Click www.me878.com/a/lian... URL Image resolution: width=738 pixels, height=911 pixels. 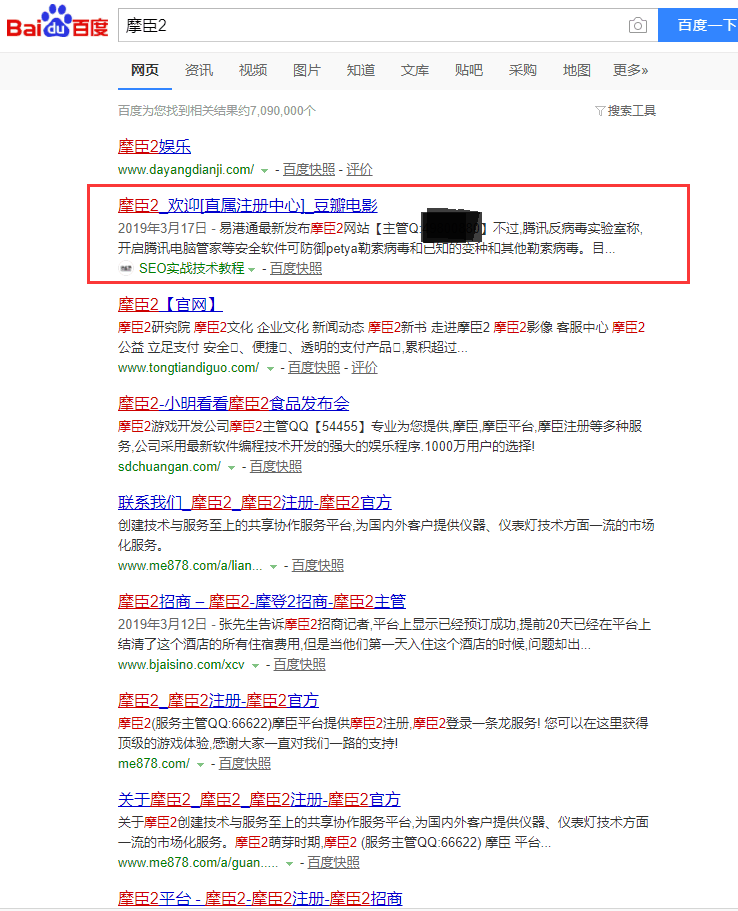(x=190, y=565)
